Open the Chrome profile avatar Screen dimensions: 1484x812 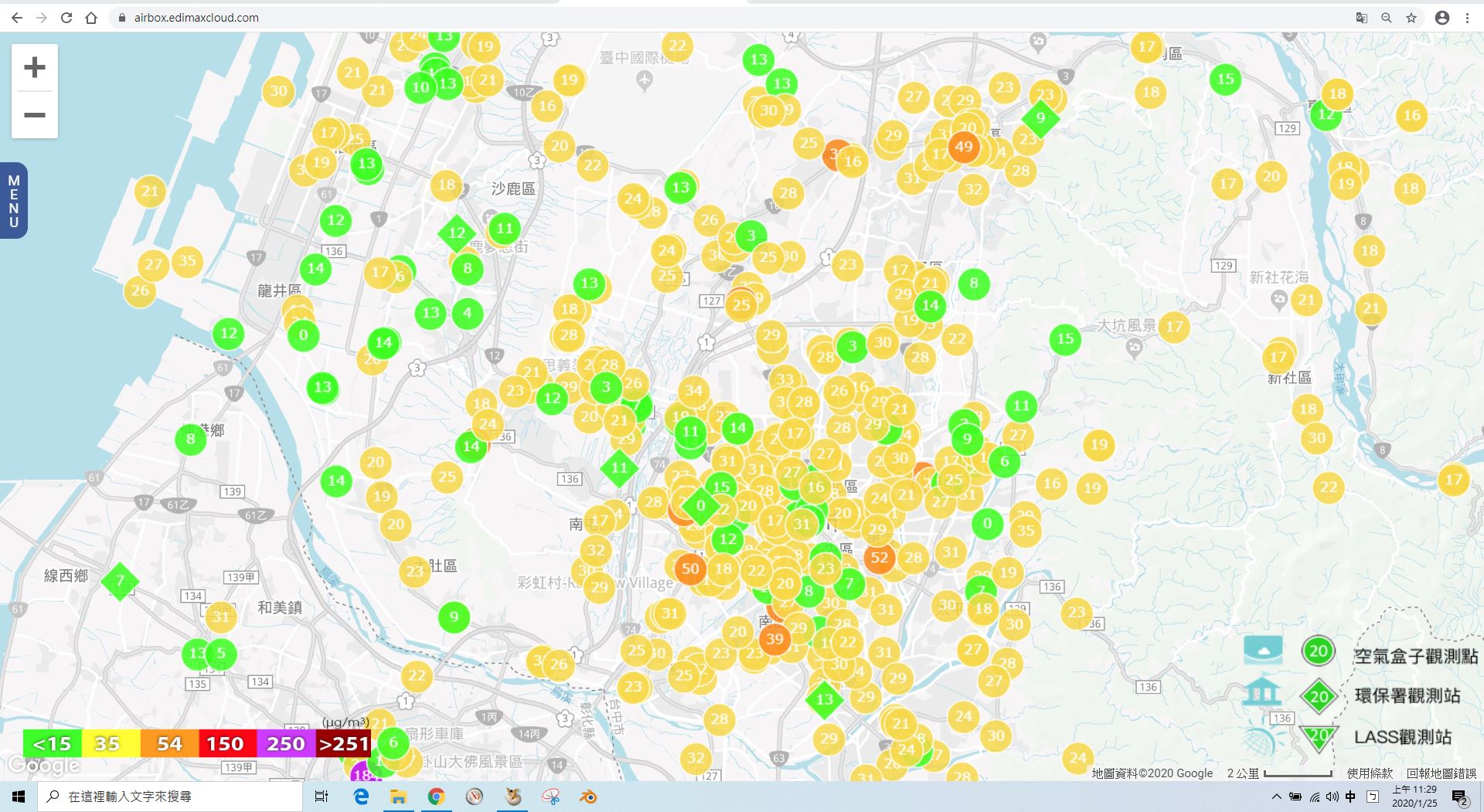[1442, 17]
